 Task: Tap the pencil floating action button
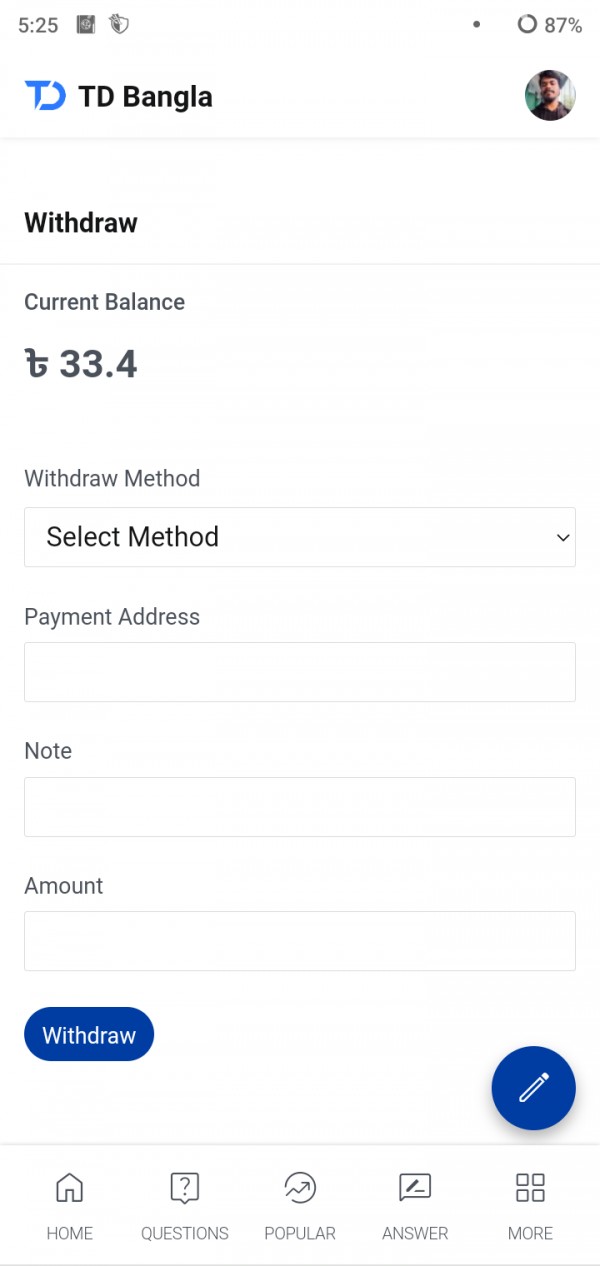[x=533, y=1088]
